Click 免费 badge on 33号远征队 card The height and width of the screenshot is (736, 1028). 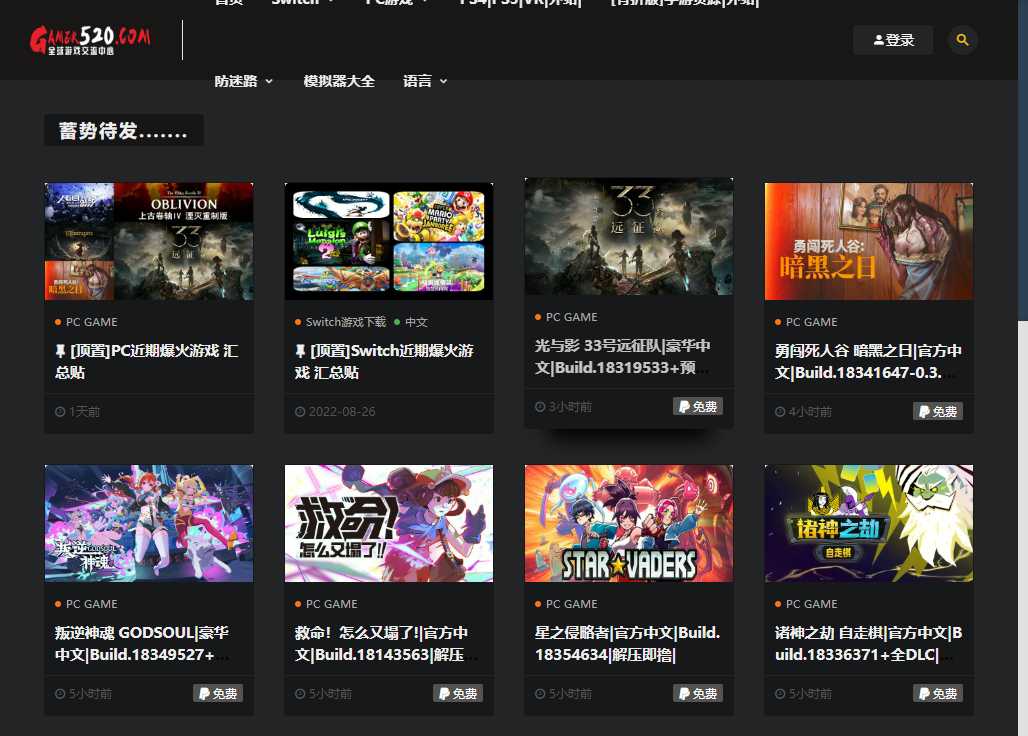point(698,406)
